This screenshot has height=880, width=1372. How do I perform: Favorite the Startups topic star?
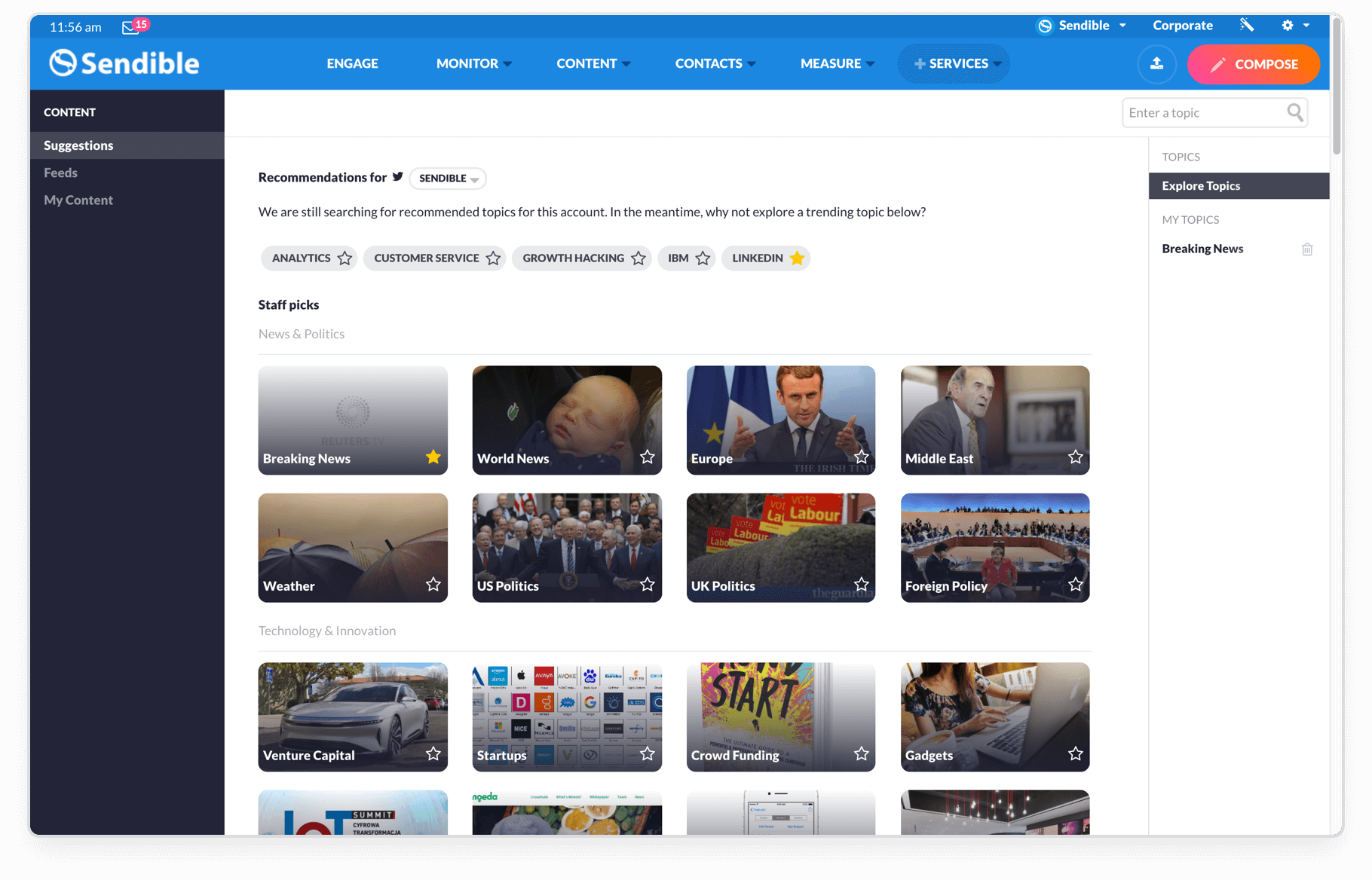[648, 754]
